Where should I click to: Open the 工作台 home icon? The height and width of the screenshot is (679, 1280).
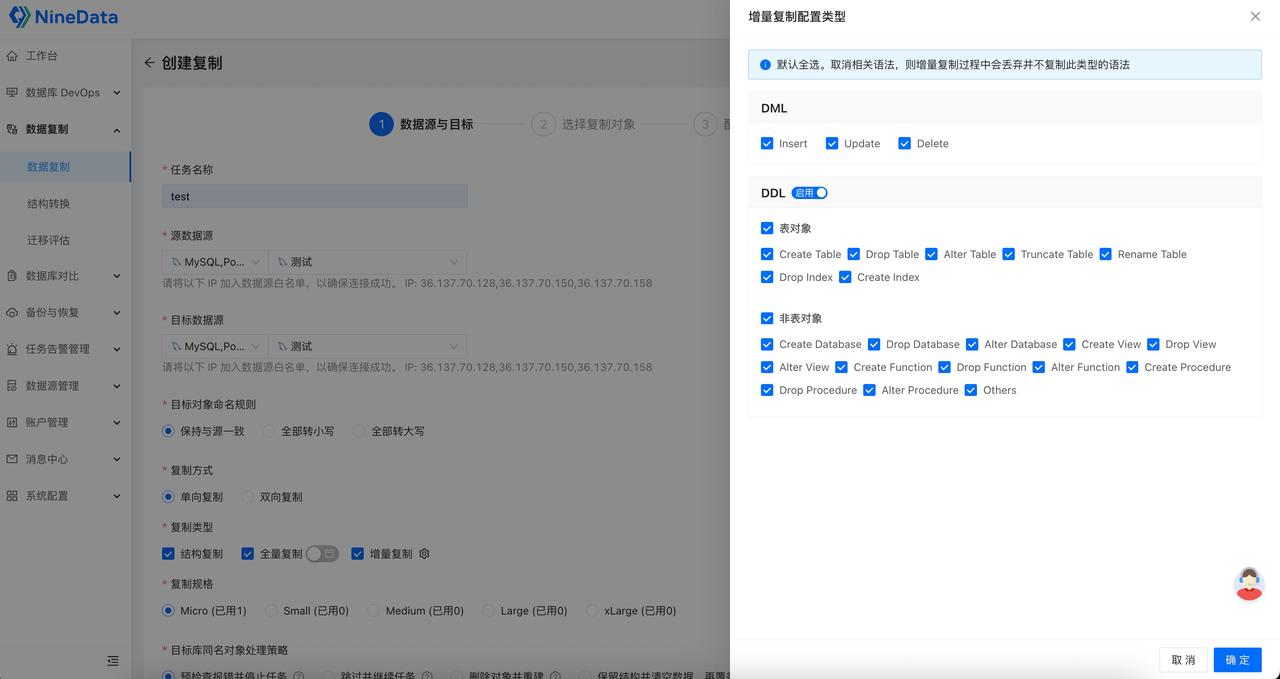point(12,56)
